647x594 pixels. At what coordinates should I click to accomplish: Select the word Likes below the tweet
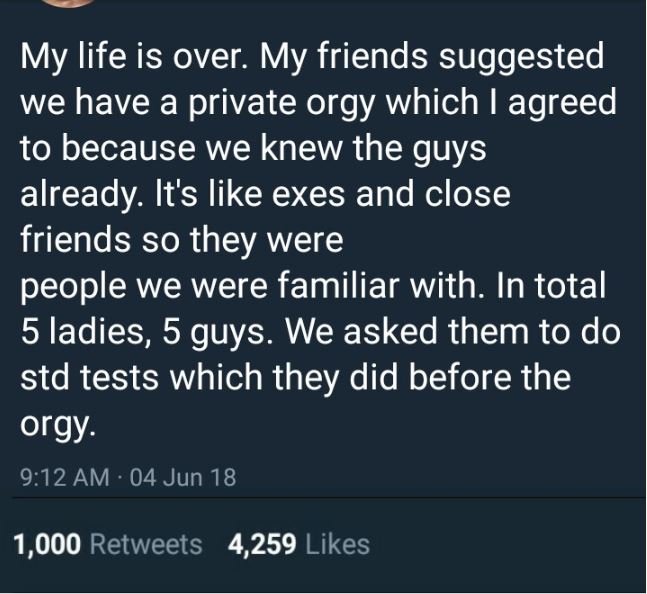338,544
